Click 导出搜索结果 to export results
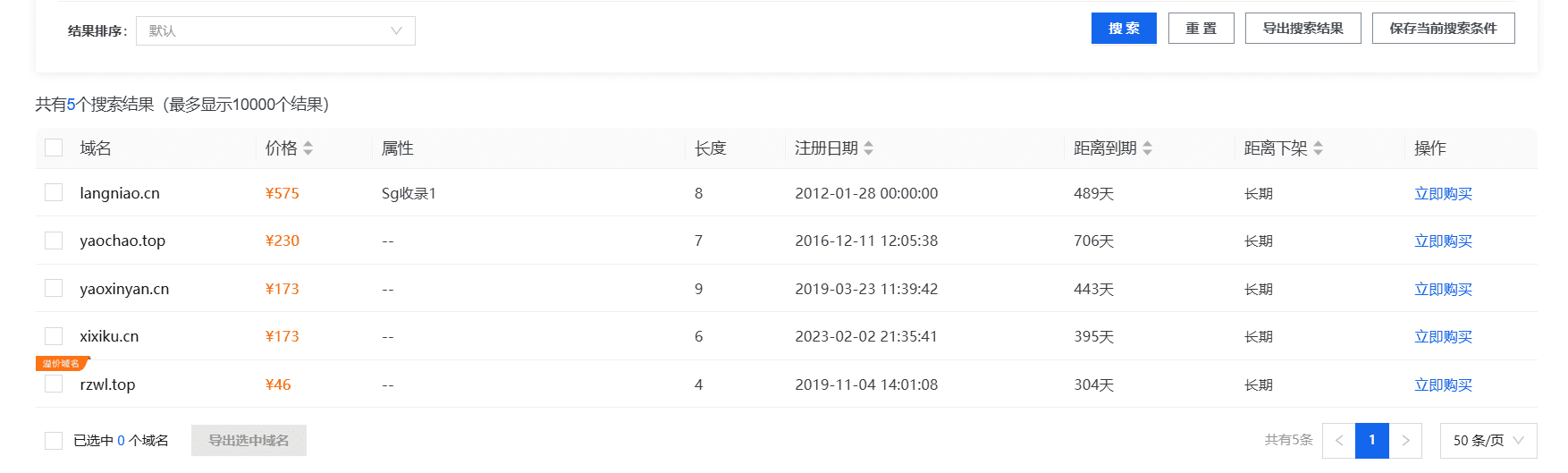 pos(1302,29)
